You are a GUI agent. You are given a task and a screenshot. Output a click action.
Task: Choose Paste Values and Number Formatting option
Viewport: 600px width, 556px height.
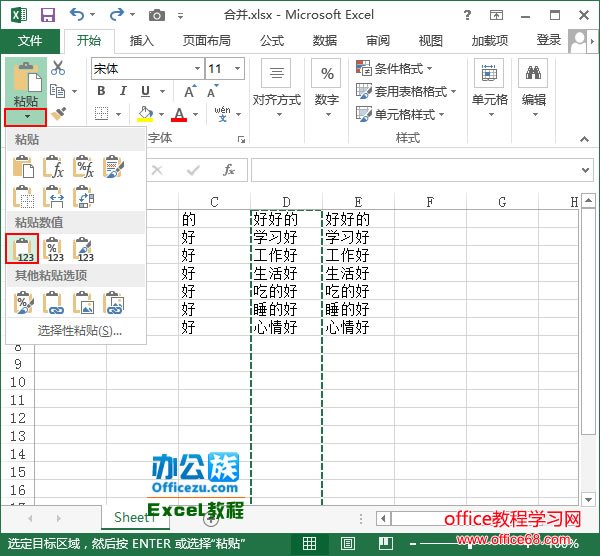click(x=53, y=249)
